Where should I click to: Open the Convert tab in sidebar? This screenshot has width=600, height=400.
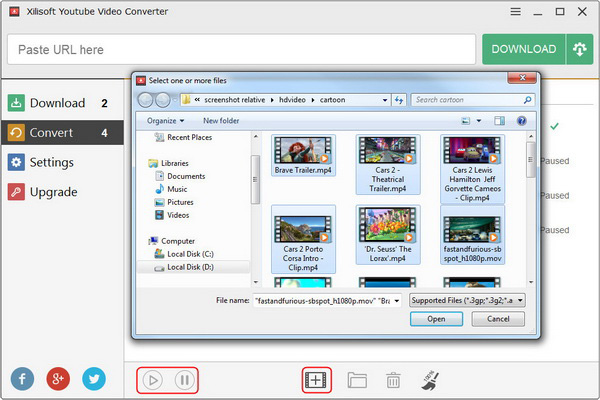(x=62, y=132)
